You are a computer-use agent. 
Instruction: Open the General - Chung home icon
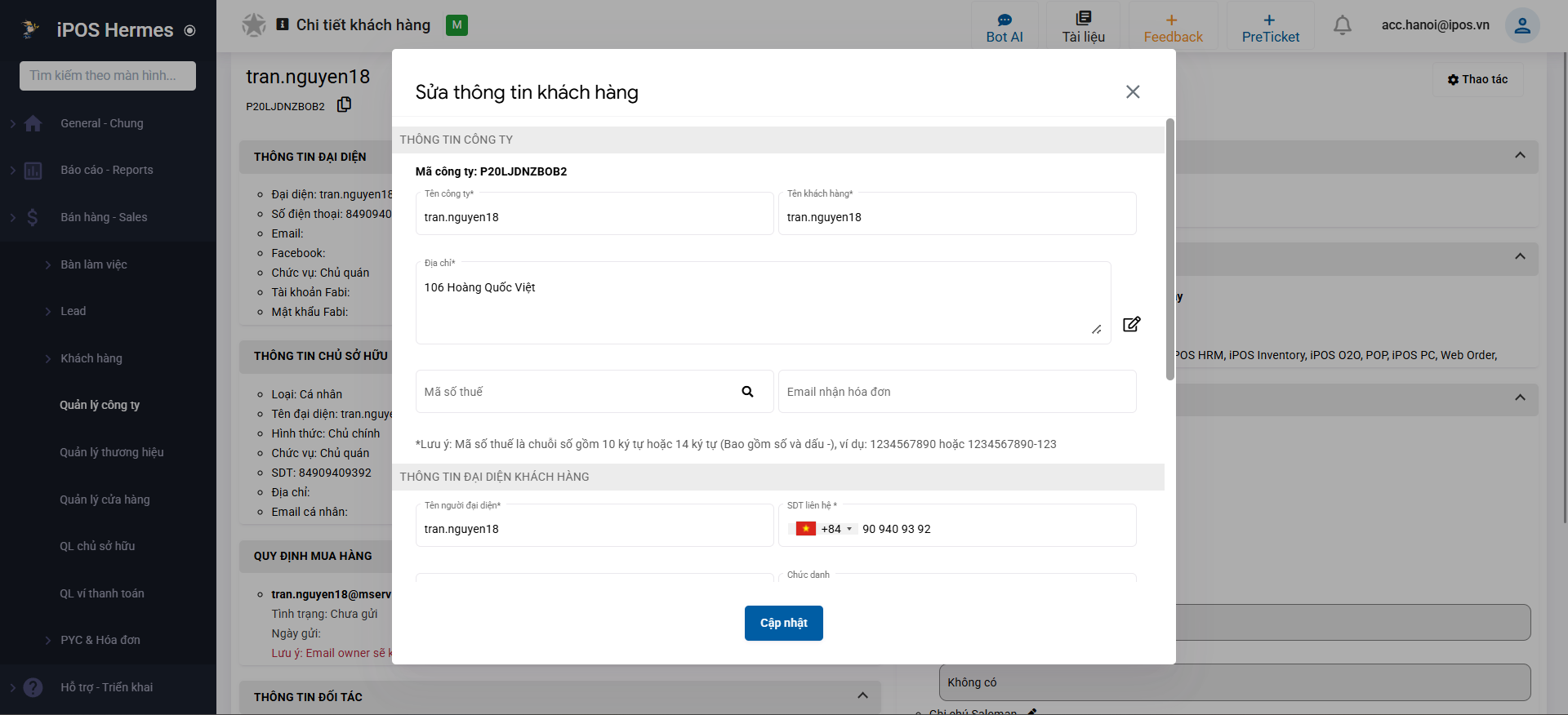point(33,123)
